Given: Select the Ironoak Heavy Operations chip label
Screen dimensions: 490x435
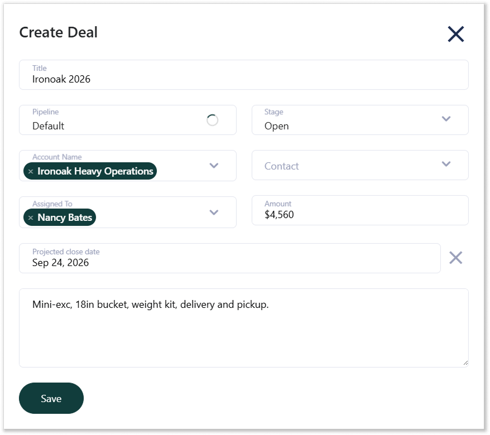Looking at the screenshot, I should tap(95, 171).
